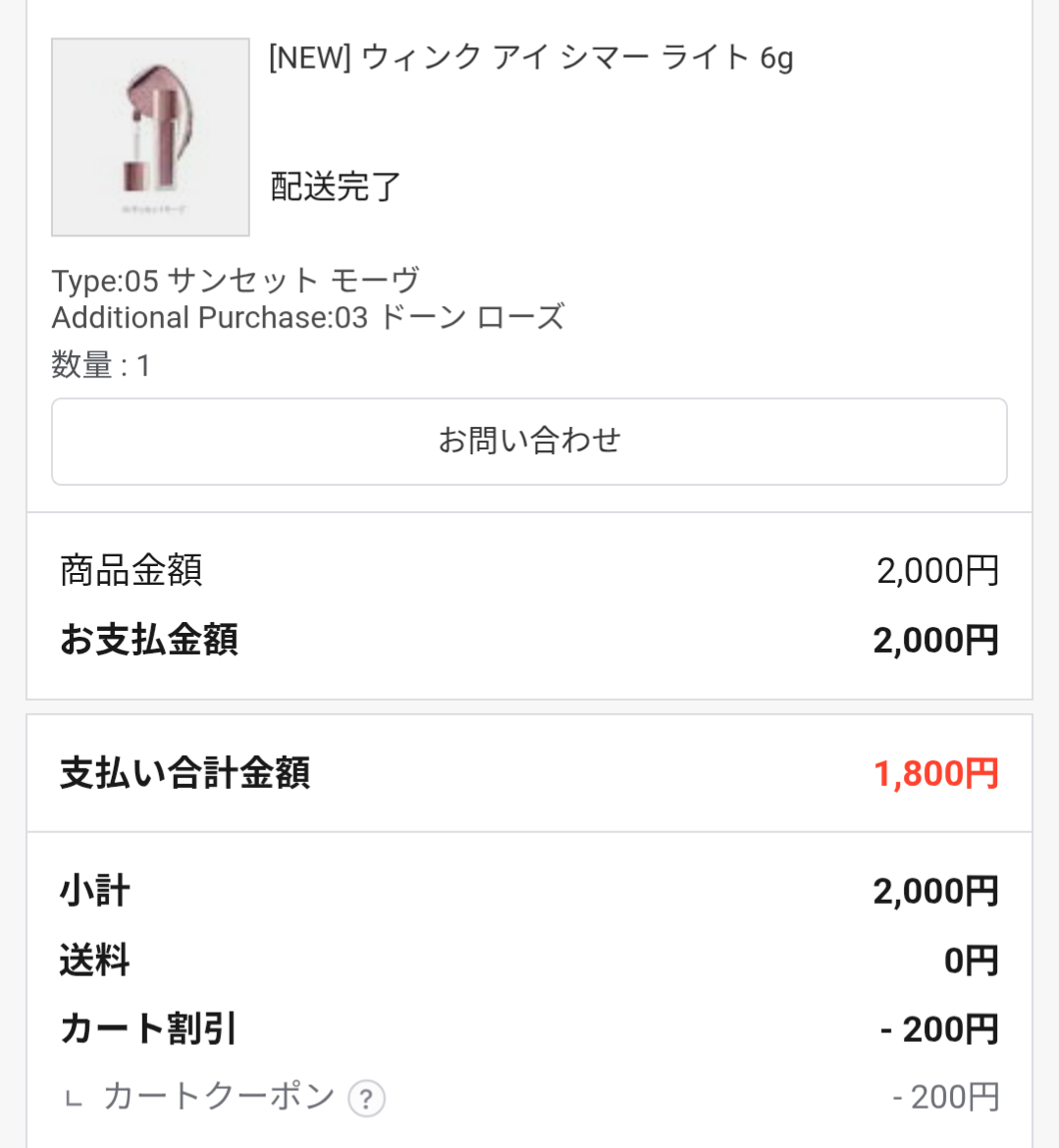Click the 送料 shipping fee row
Viewport: 1059px width, 1148px height.
pyautogui.click(x=529, y=960)
